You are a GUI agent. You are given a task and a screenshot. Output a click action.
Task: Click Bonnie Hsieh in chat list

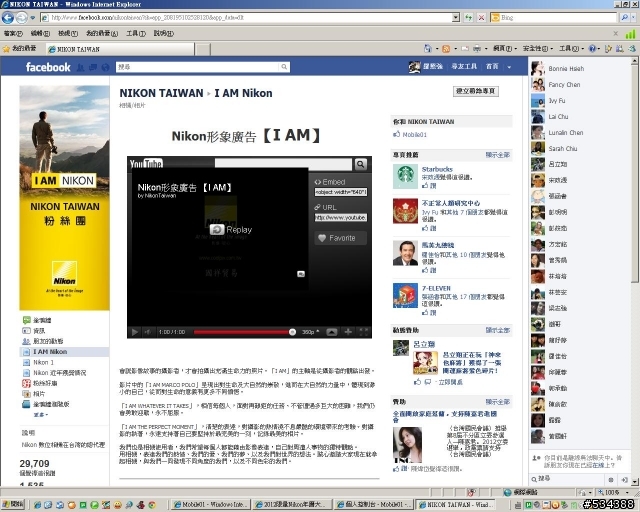click(x=566, y=69)
